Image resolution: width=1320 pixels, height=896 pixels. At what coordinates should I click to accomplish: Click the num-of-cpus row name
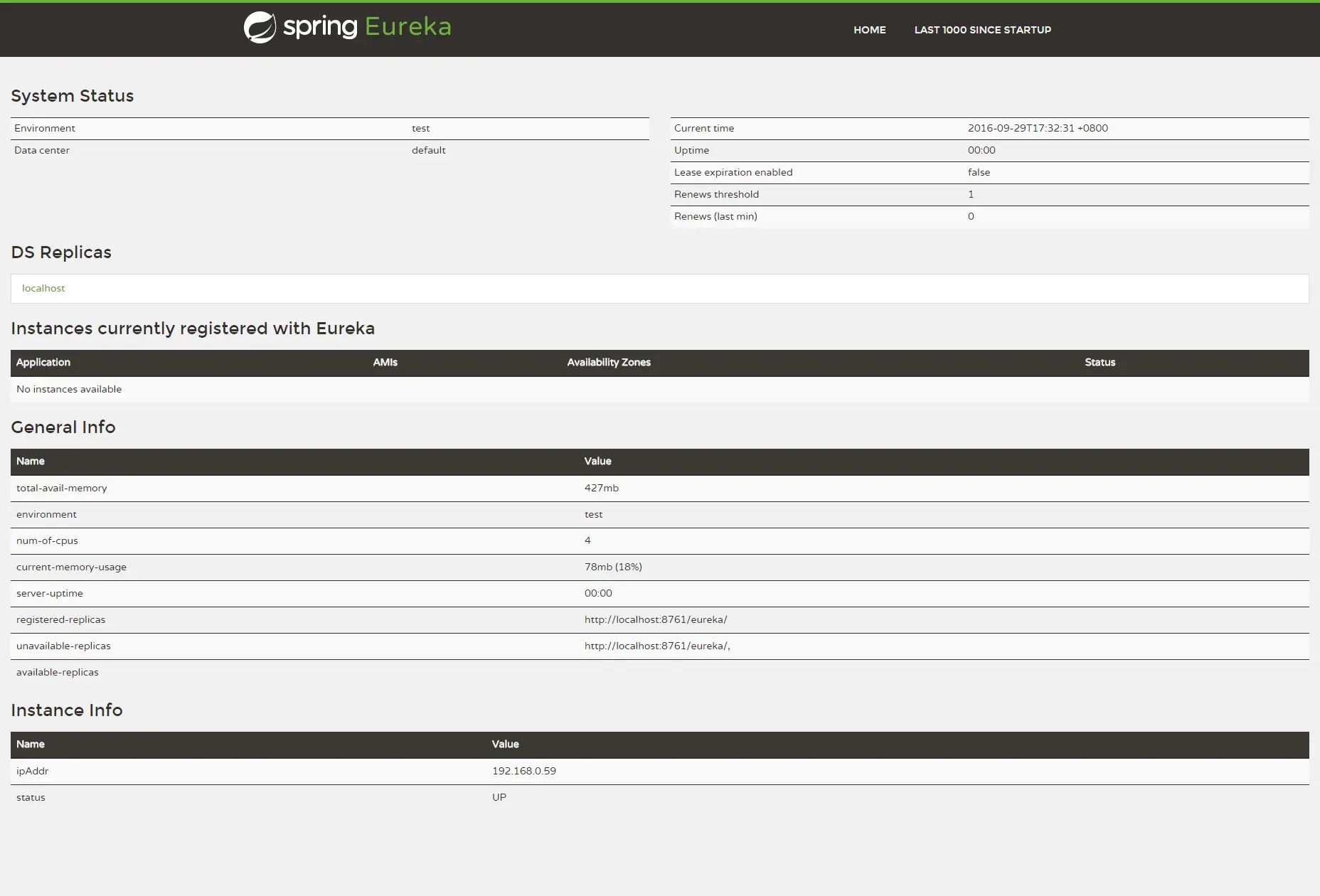[x=47, y=540]
